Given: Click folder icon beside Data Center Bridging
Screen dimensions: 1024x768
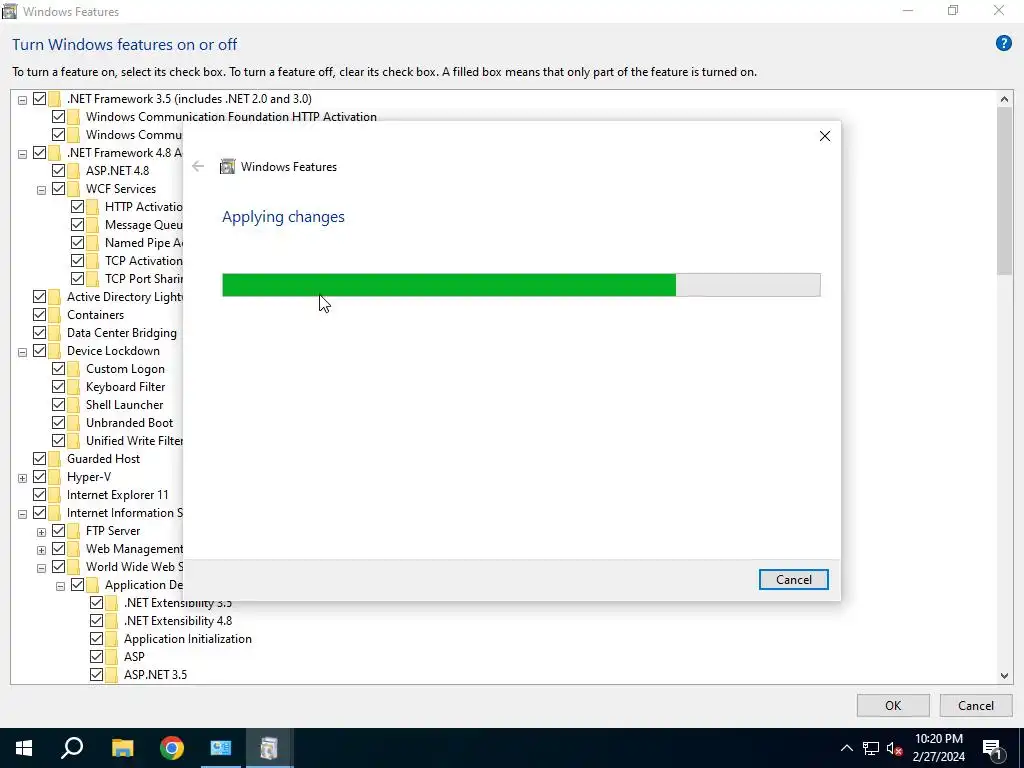Looking at the screenshot, I should (54, 332).
